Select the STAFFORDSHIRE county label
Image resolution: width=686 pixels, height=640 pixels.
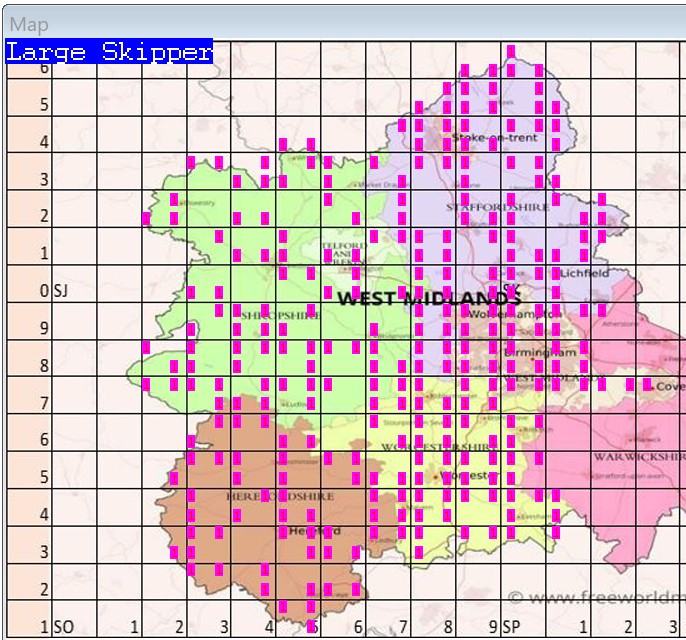pyautogui.click(x=497, y=207)
